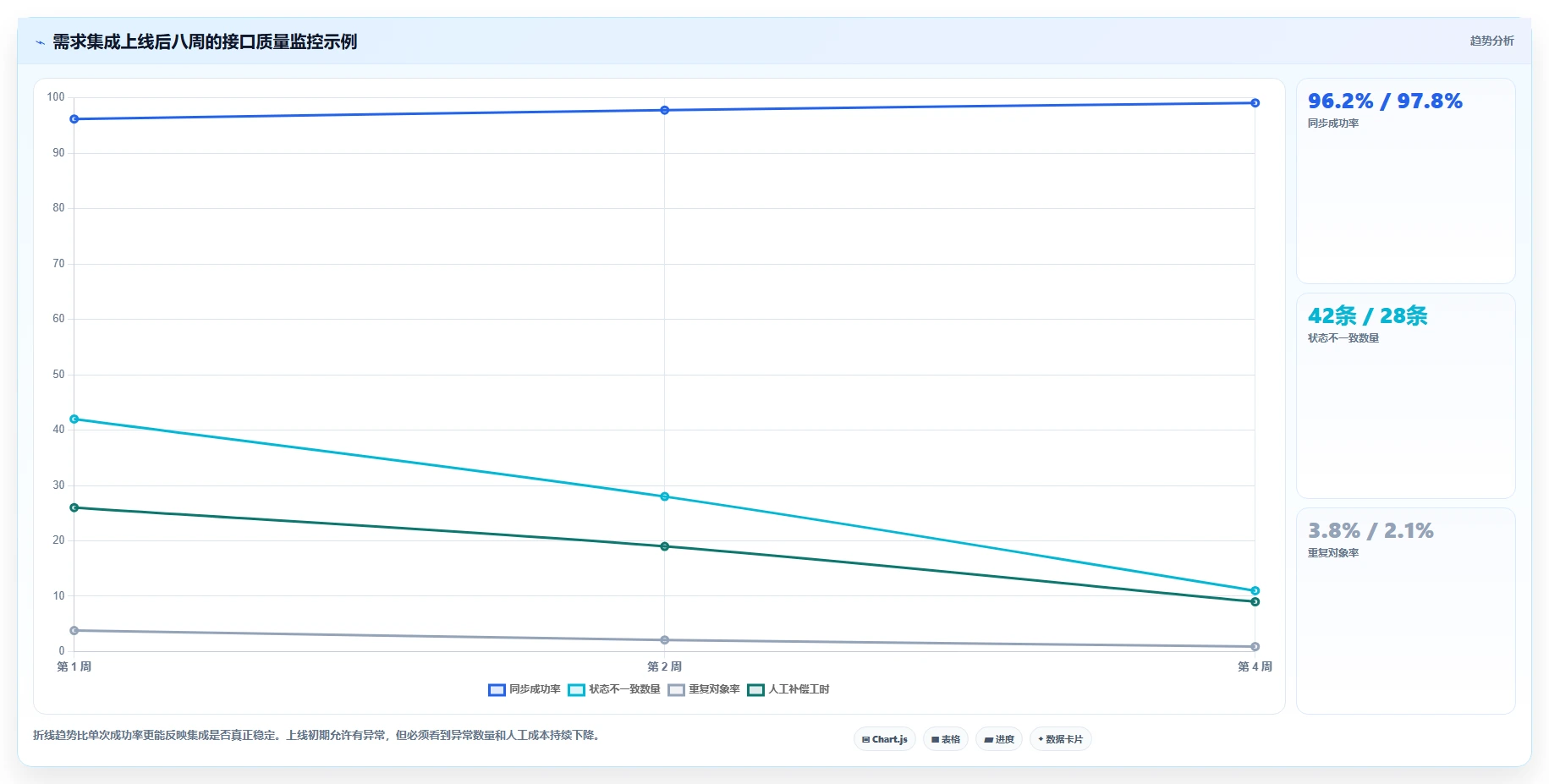Click the 趋势分析 label in header
Screen dimensions: 1549x784
1491,41
